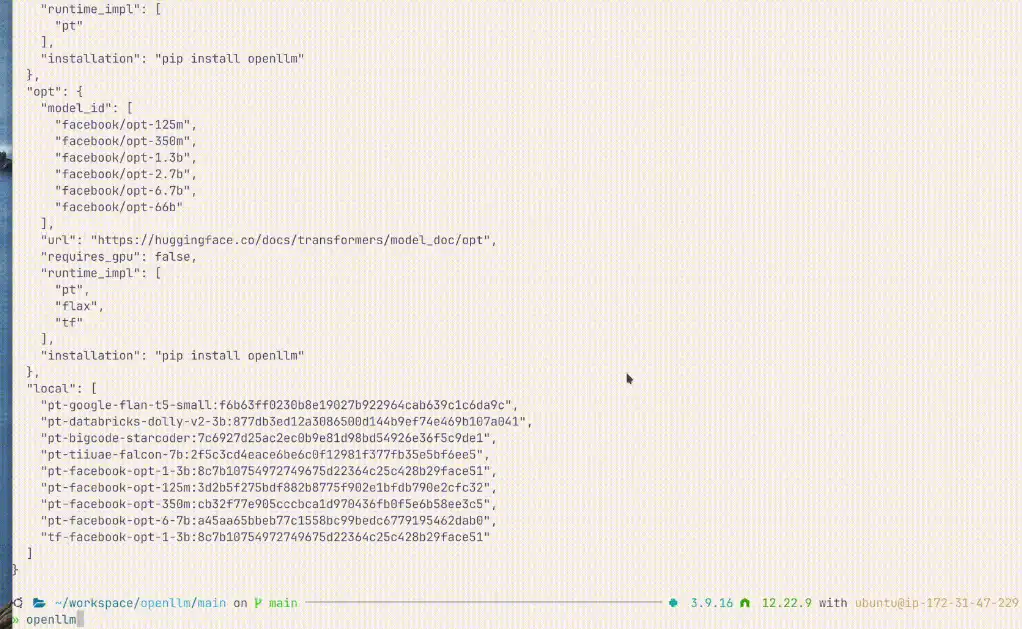The width and height of the screenshot is (1022, 629).
Task: Click the typed openllm command input
Action: pyautogui.click(x=51, y=620)
